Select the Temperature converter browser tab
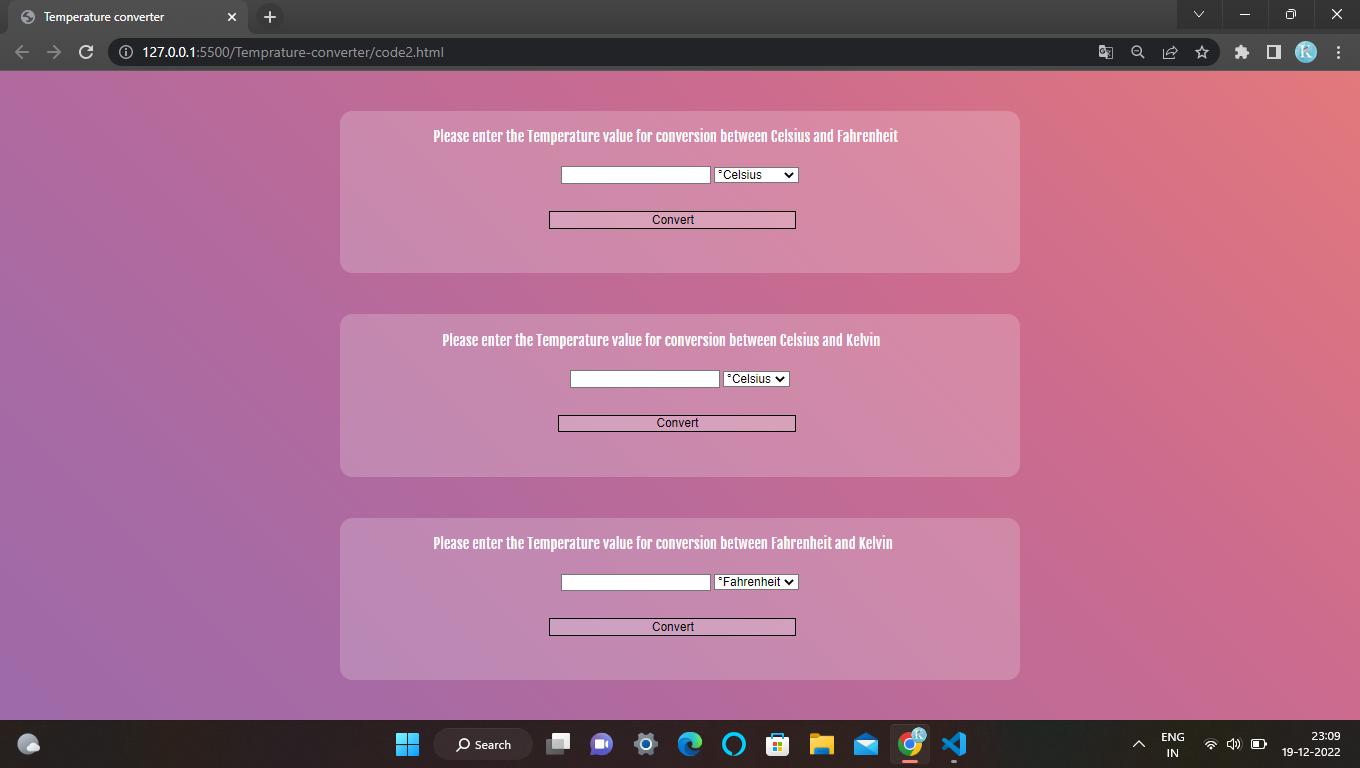 point(120,17)
